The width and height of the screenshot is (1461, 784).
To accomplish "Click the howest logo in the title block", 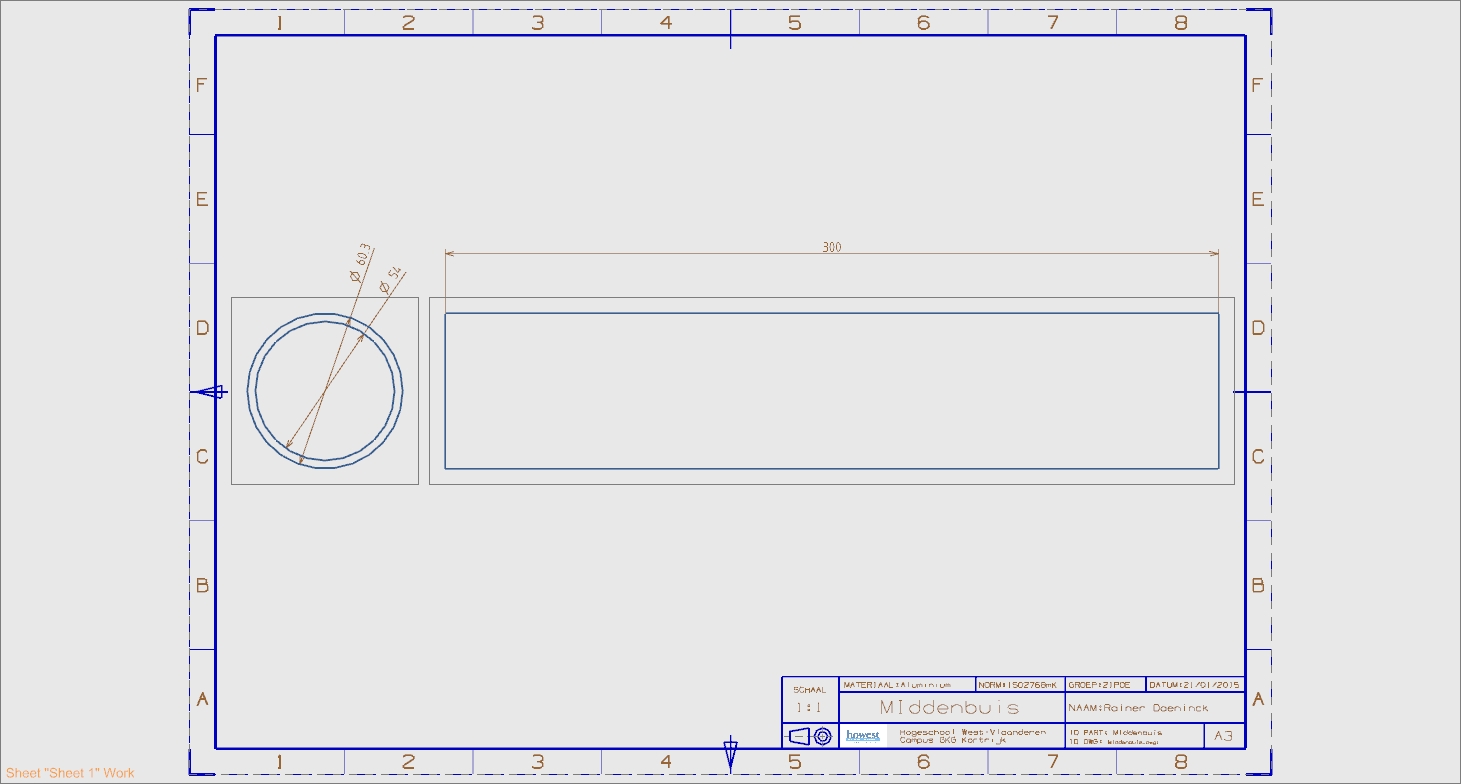I will click(863, 736).
